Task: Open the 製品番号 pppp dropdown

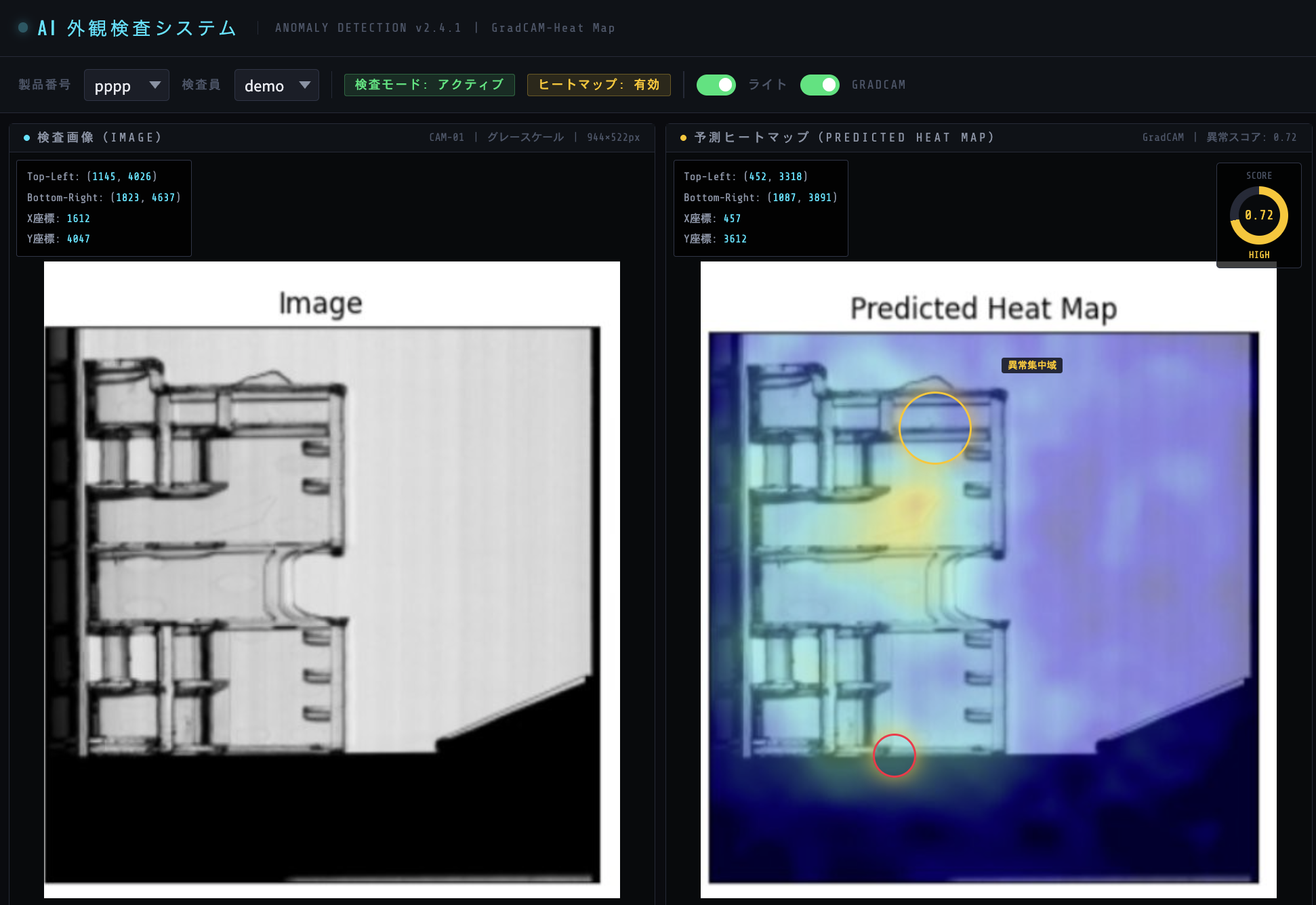Action: (x=127, y=85)
